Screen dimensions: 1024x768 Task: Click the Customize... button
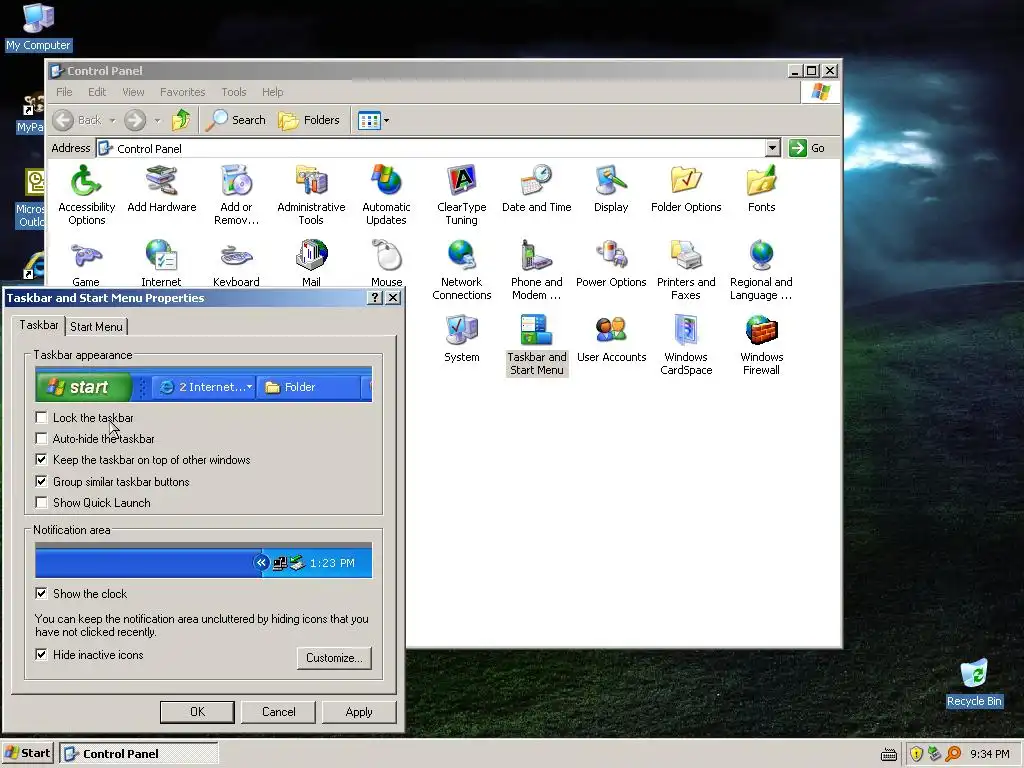pyautogui.click(x=334, y=658)
